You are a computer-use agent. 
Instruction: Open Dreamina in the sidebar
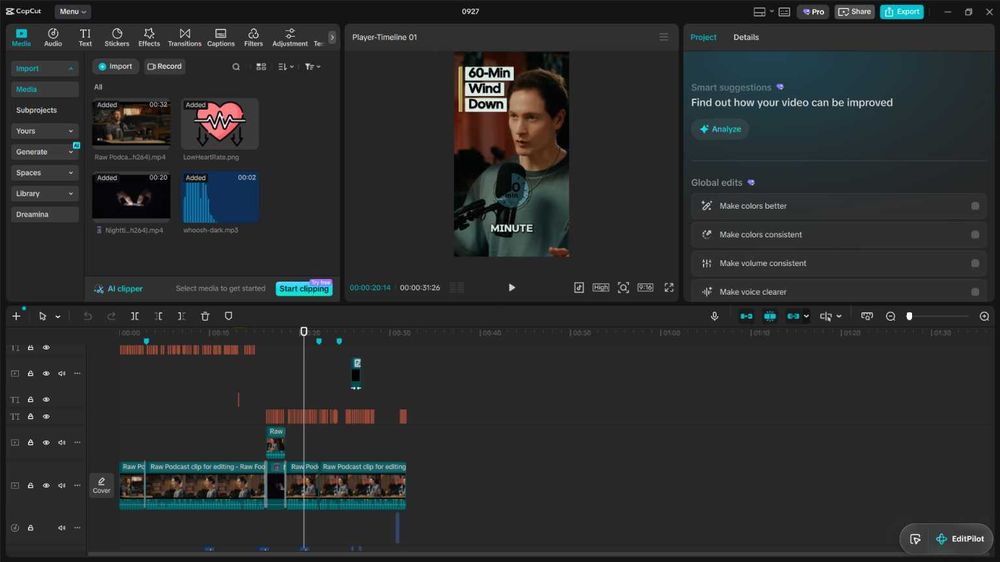click(x=44, y=214)
